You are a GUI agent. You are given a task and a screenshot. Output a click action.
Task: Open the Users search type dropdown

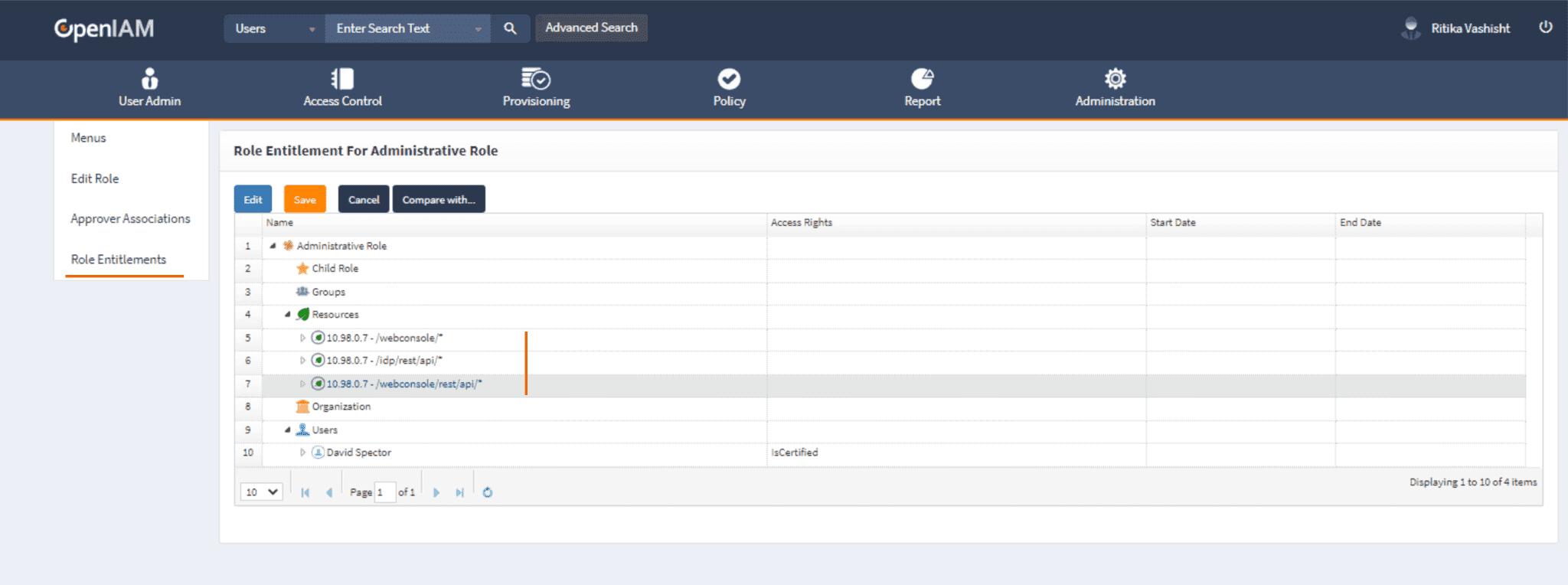coord(274,28)
